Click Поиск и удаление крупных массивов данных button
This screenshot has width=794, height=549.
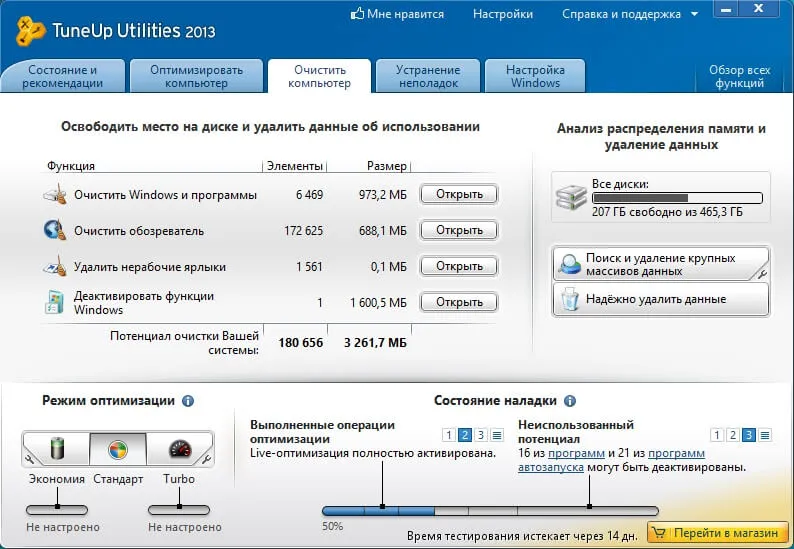point(661,264)
